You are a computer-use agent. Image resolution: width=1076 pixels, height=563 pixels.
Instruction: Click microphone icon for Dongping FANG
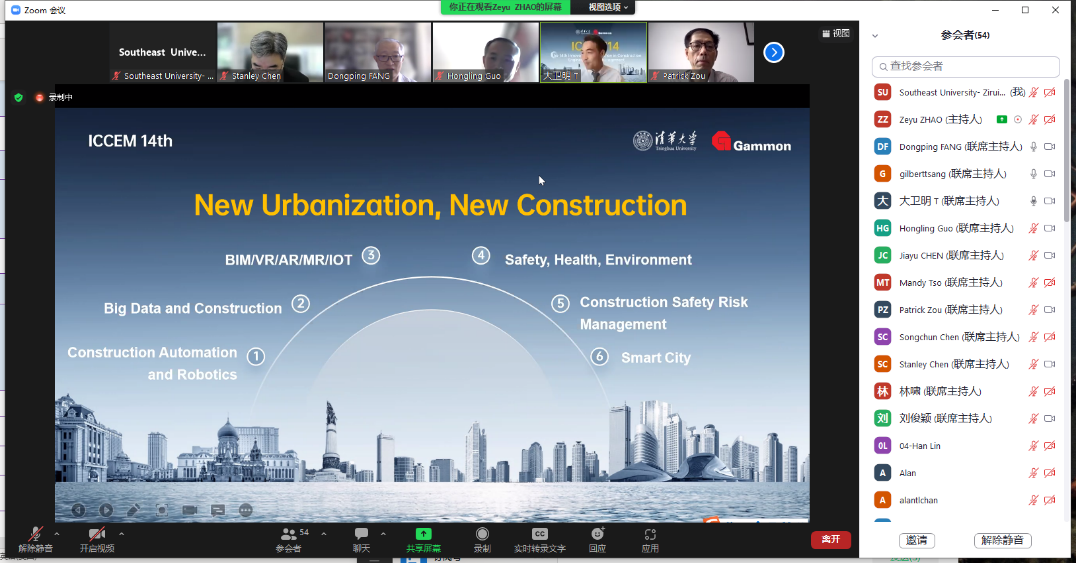(x=1033, y=146)
